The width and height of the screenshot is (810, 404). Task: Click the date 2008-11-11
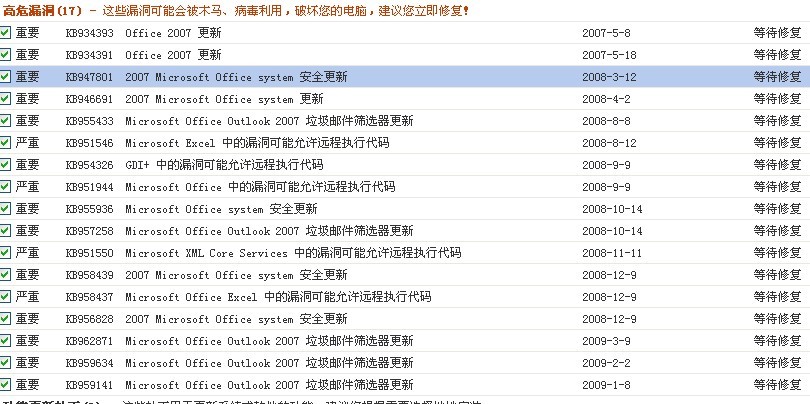coord(612,253)
